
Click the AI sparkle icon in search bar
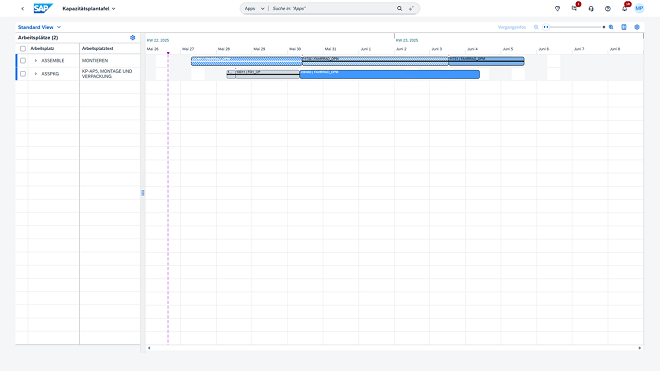tap(411, 8)
